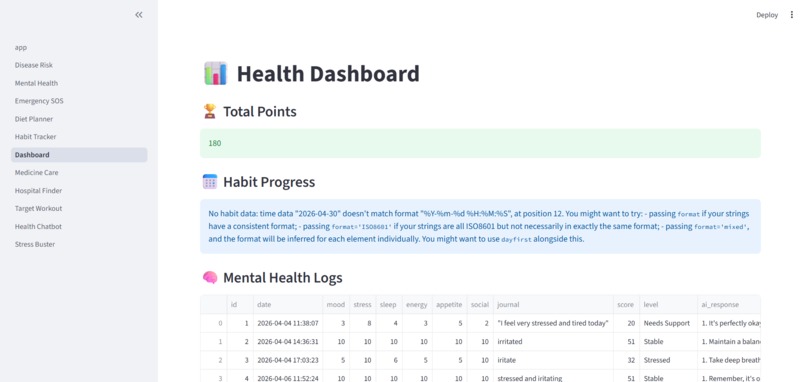
Task: Select date cell 2026-04-04 11:38:07
Action: (288, 323)
